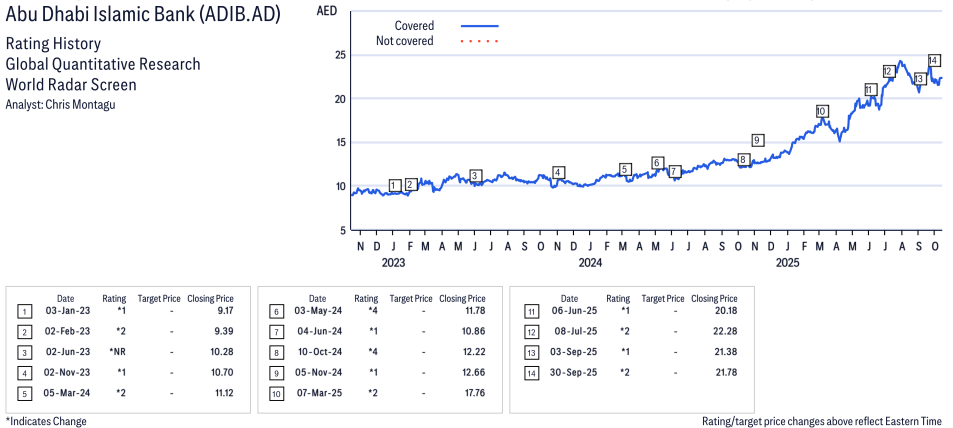Select marker 10 on the price chart

point(821,111)
